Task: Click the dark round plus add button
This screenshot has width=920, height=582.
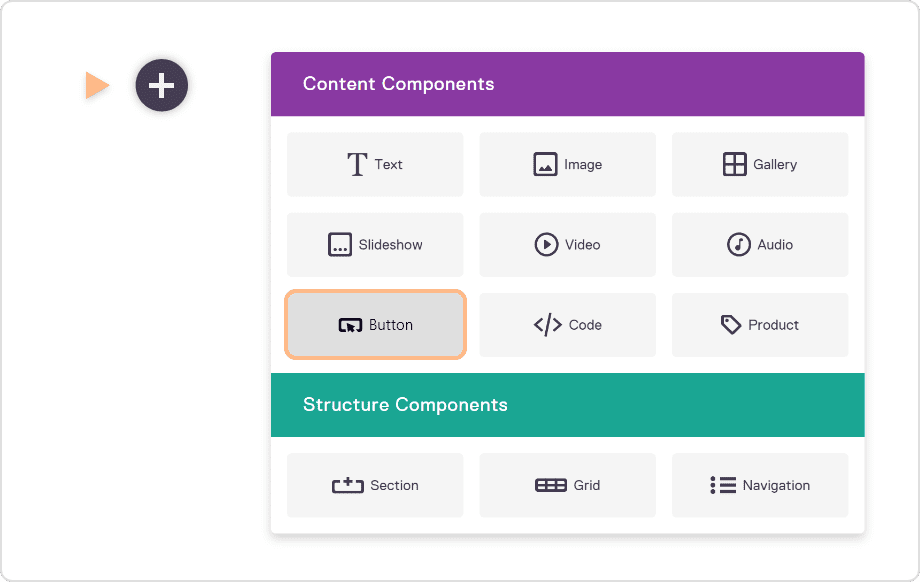Action: click(161, 86)
